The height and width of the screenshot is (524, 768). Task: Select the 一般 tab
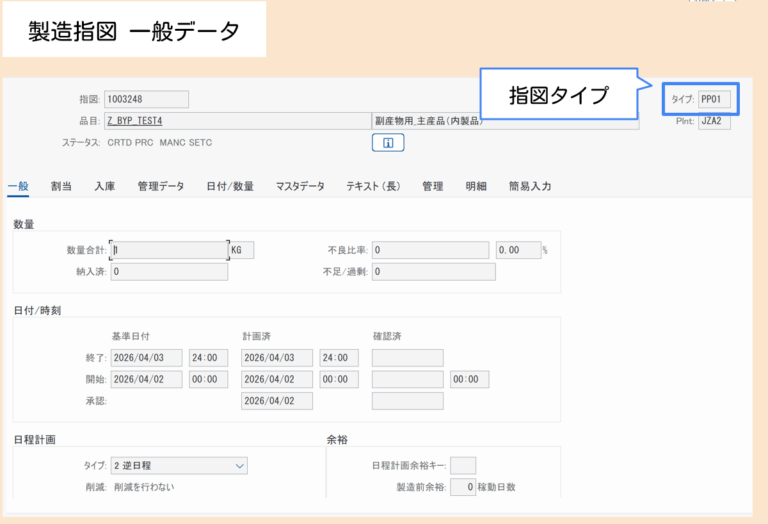pos(18,186)
